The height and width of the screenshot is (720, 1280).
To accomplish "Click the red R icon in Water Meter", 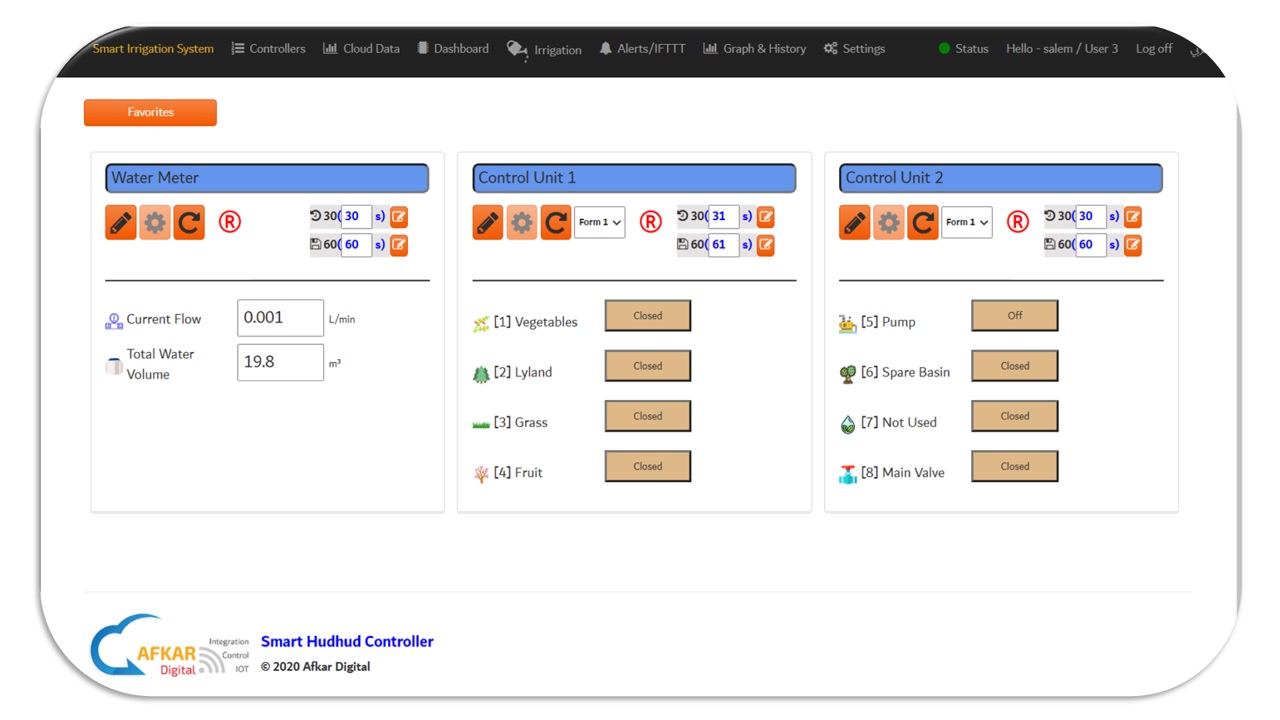I will coord(229,222).
